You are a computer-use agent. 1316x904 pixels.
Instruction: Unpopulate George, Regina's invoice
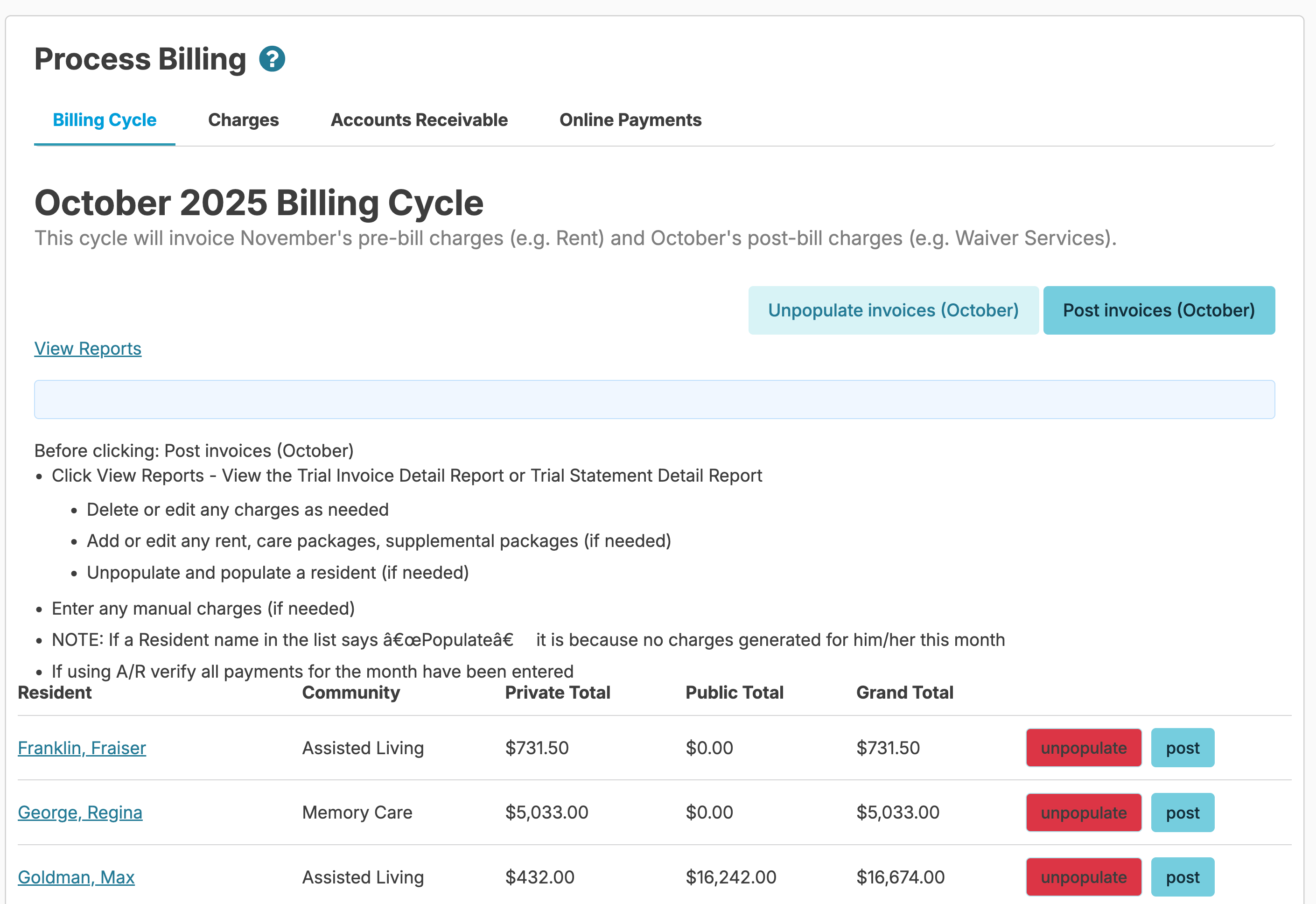tap(1083, 812)
